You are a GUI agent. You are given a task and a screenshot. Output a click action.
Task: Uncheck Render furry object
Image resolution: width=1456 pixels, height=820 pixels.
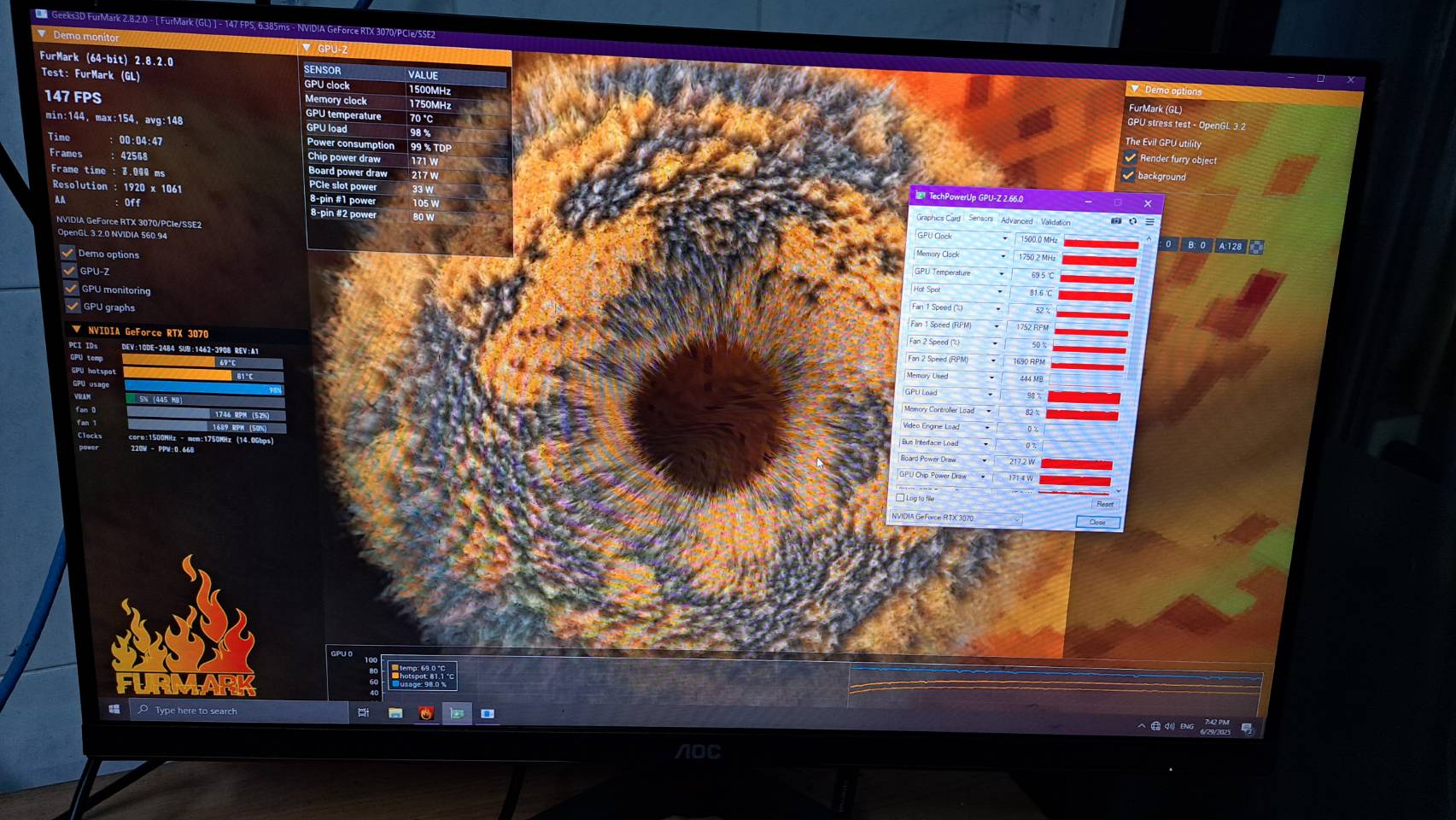pyautogui.click(x=1131, y=158)
